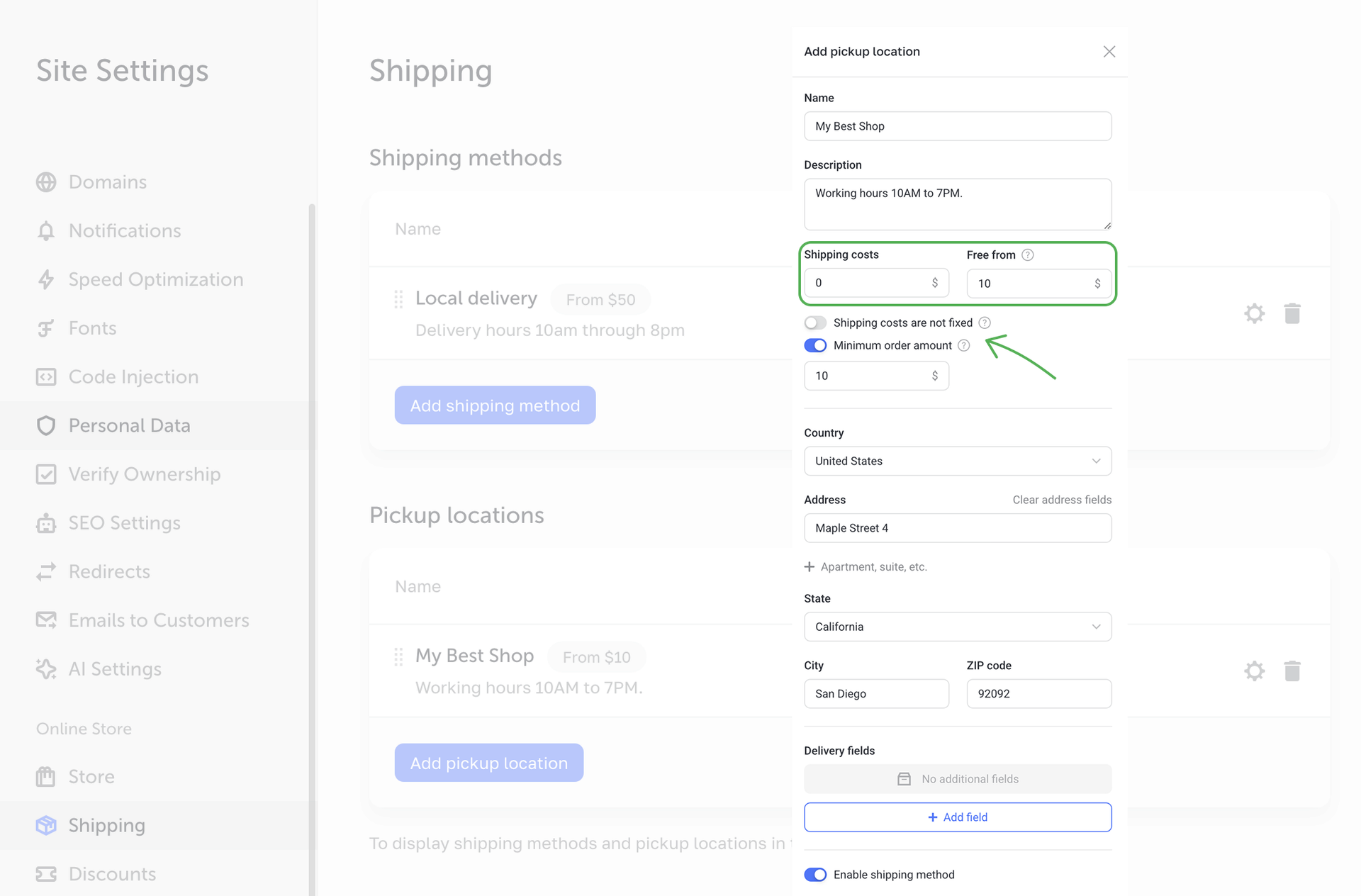Go to Discounts in the sidebar
This screenshot has height=896, width=1361.
pos(112,874)
